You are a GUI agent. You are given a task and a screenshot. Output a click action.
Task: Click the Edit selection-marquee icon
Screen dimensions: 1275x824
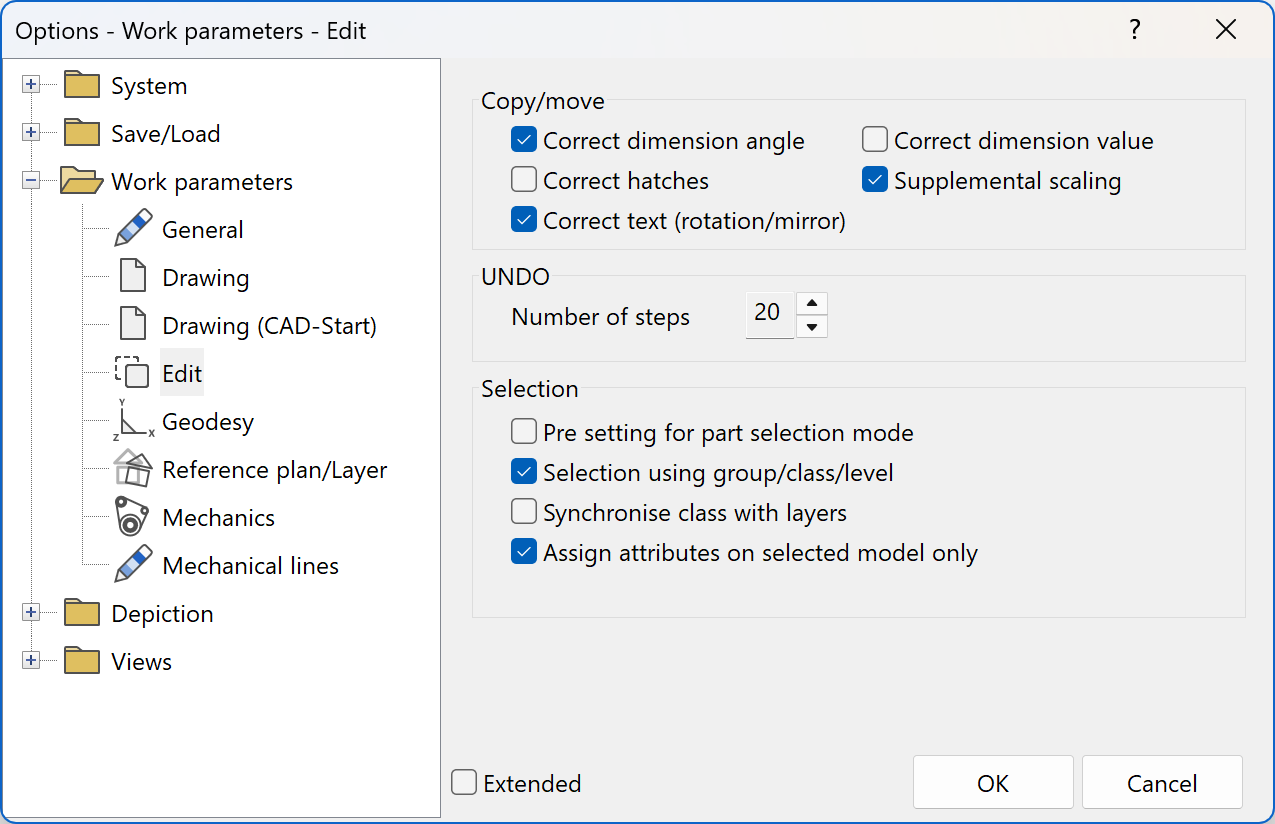tap(131, 372)
